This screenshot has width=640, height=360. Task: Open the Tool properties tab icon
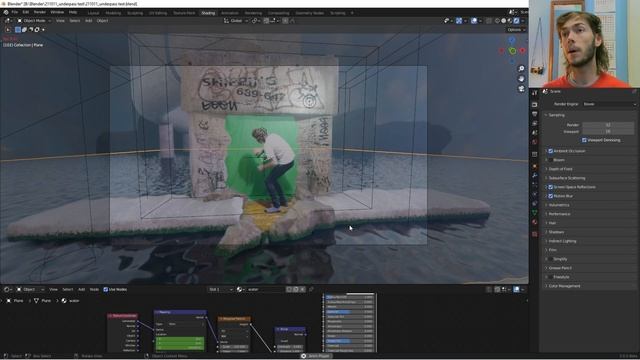pos(535,93)
